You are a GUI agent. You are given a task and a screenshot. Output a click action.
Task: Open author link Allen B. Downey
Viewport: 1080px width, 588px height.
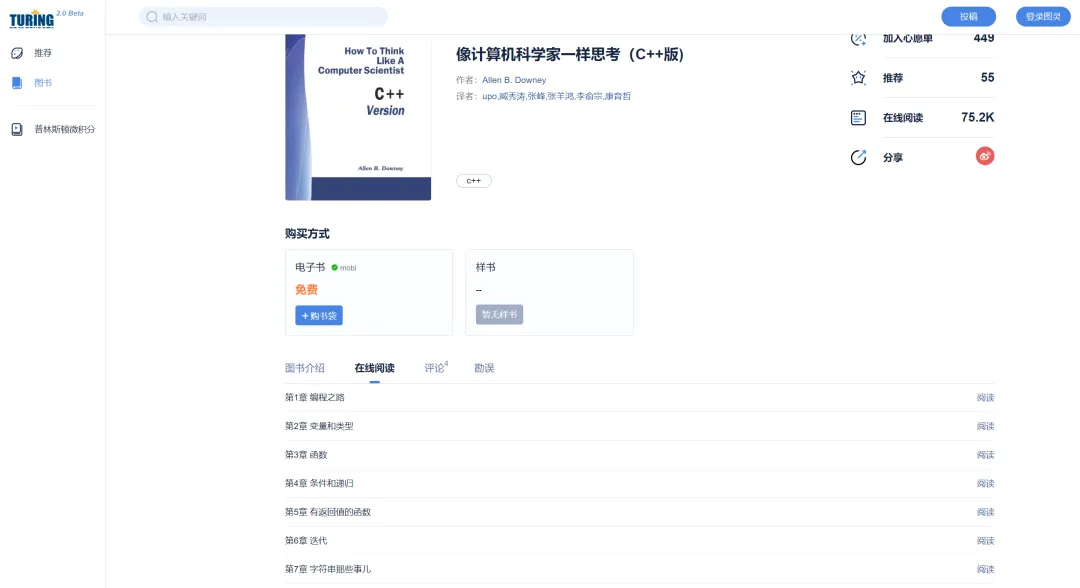point(514,80)
